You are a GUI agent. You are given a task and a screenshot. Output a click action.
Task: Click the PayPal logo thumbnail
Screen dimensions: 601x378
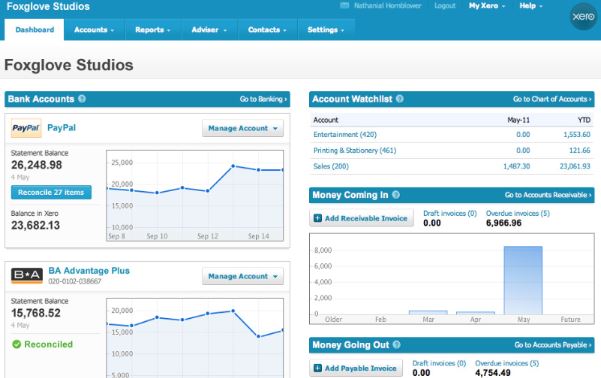(x=26, y=128)
